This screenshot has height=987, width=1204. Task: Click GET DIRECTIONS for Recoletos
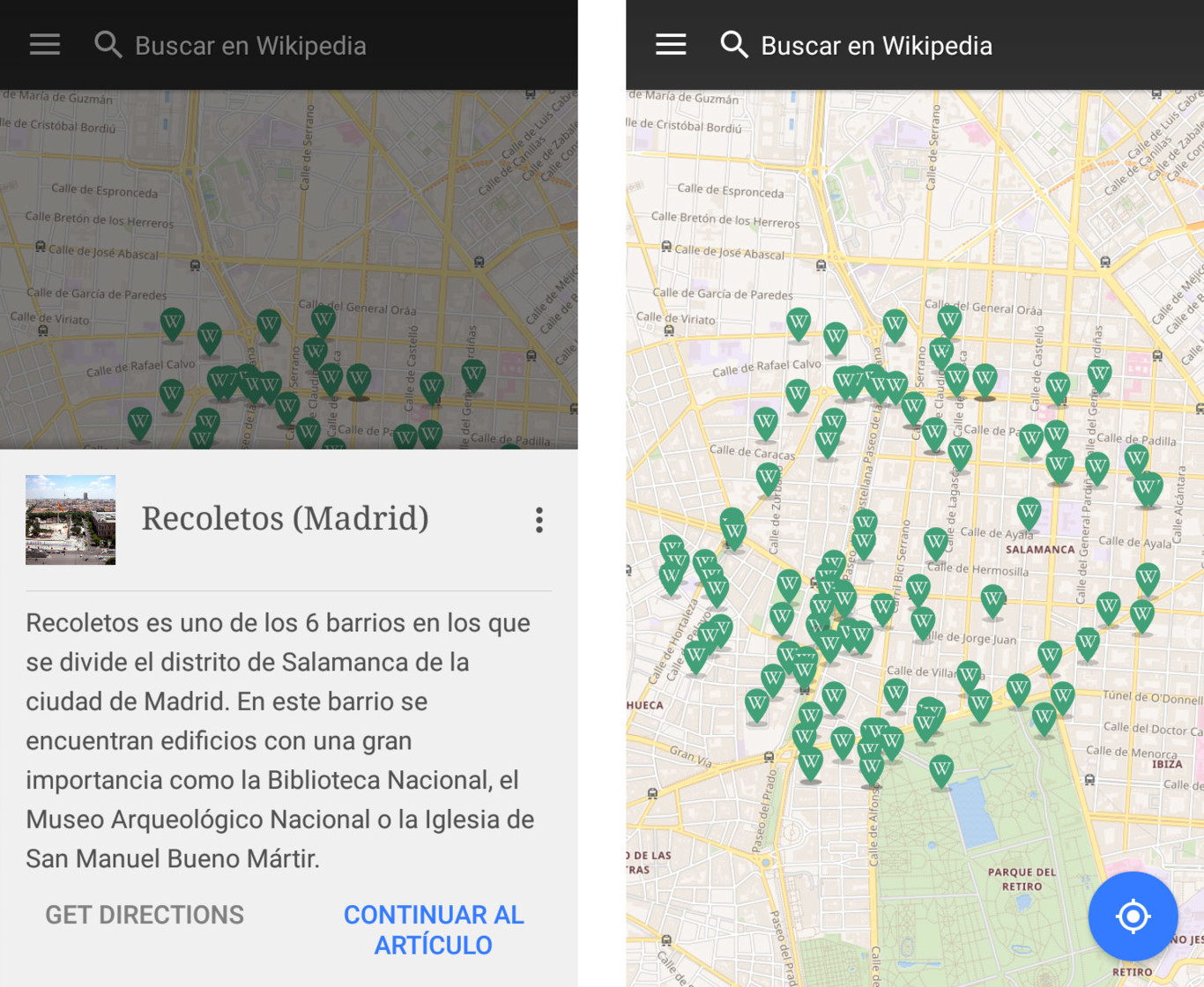pyautogui.click(x=144, y=915)
